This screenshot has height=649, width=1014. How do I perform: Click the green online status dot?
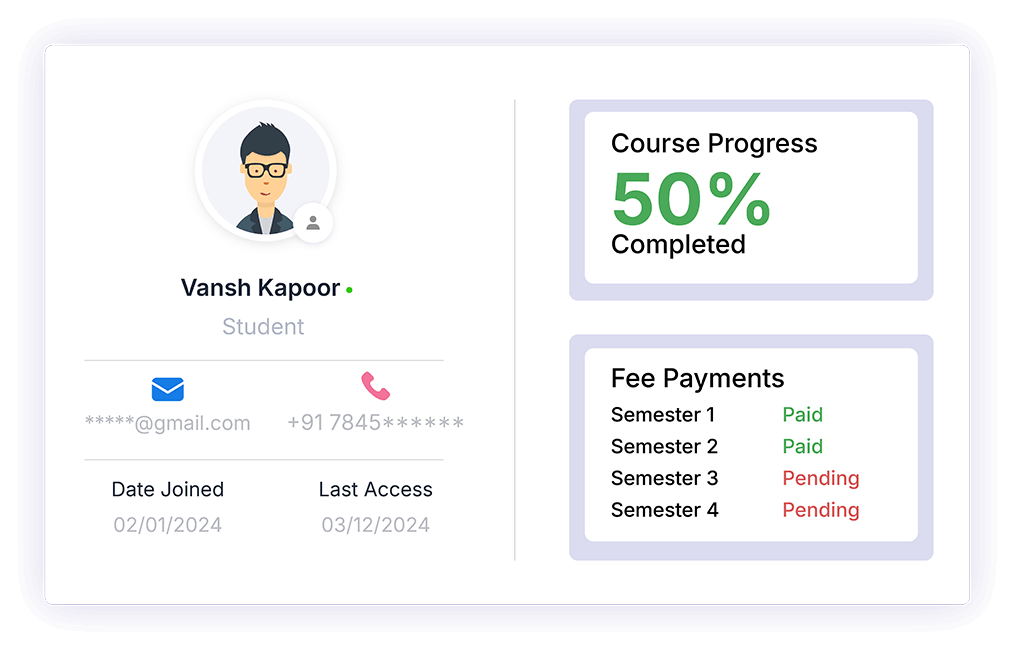(x=349, y=290)
